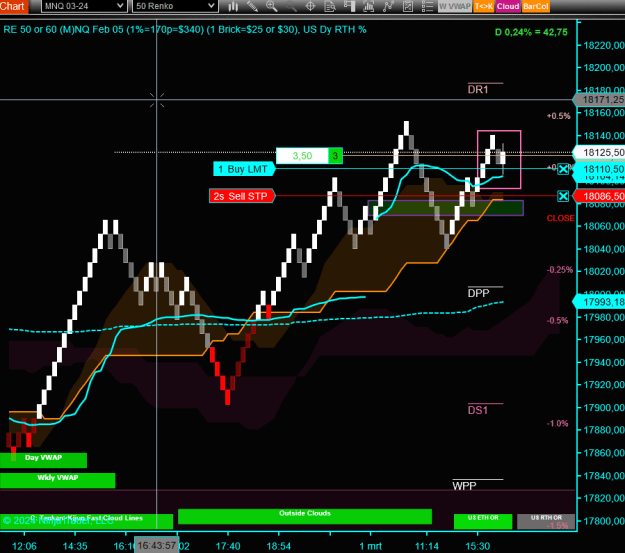Screen dimensions: 625x553
Task: Toggle the Day VWAP green button
Action: [x=43, y=460]
